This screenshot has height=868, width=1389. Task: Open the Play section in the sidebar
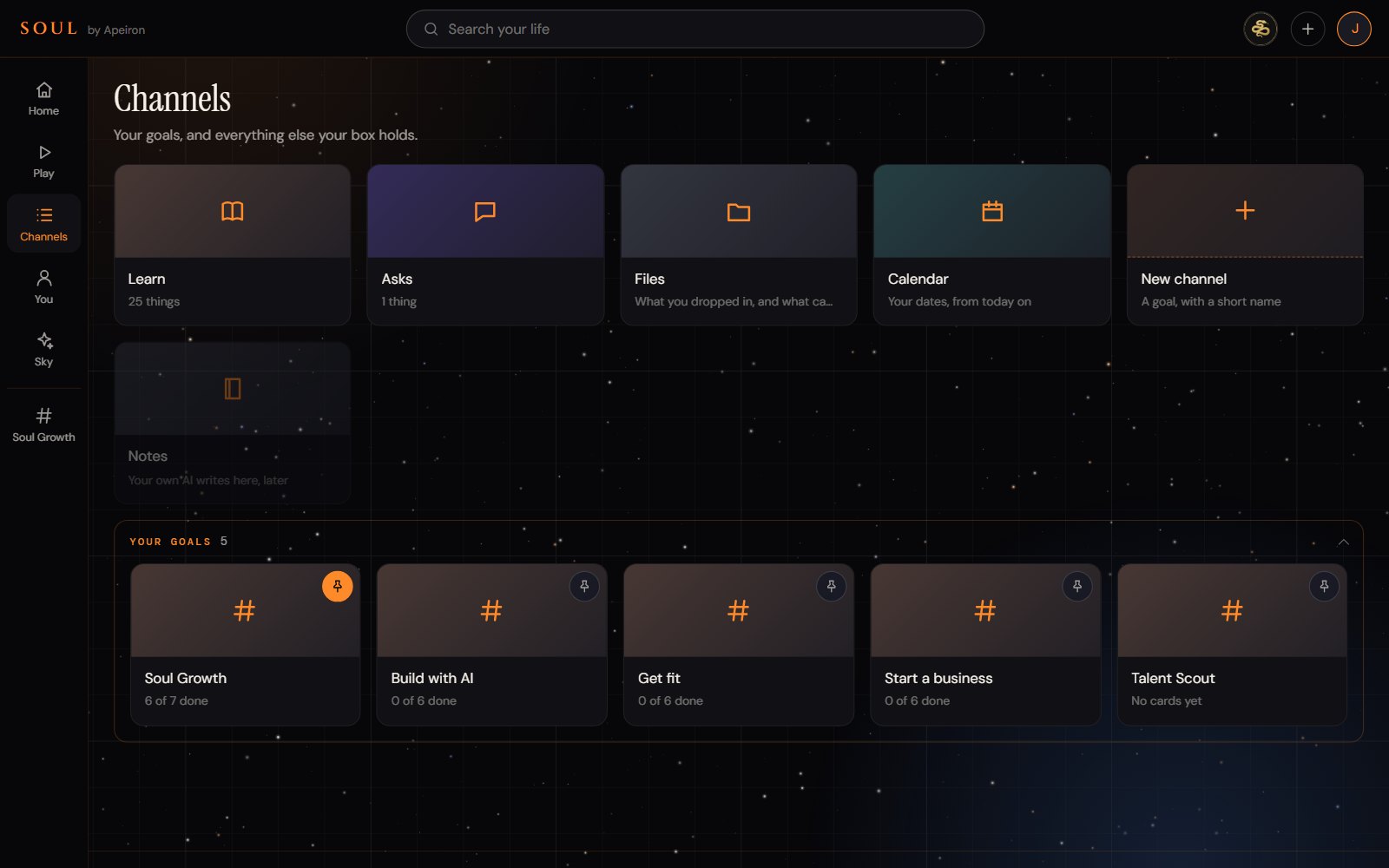click(x=43, y=161)
